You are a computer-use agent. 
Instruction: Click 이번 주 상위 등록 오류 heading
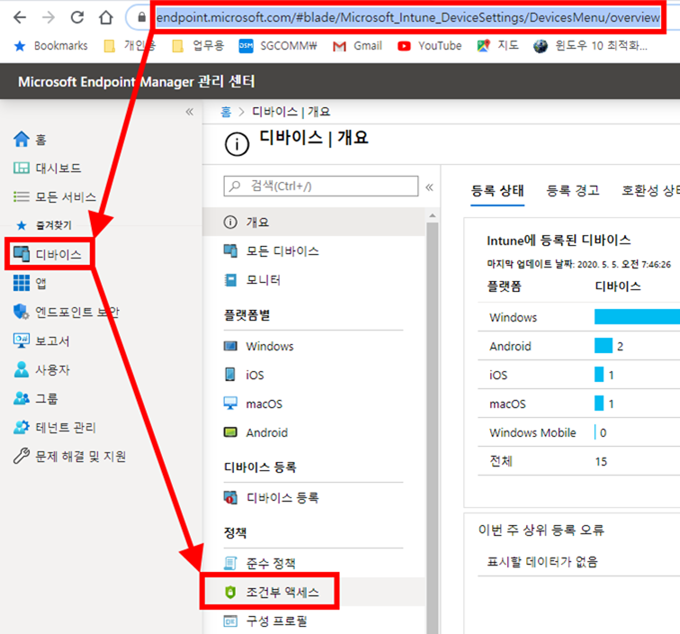click(541, 529)
